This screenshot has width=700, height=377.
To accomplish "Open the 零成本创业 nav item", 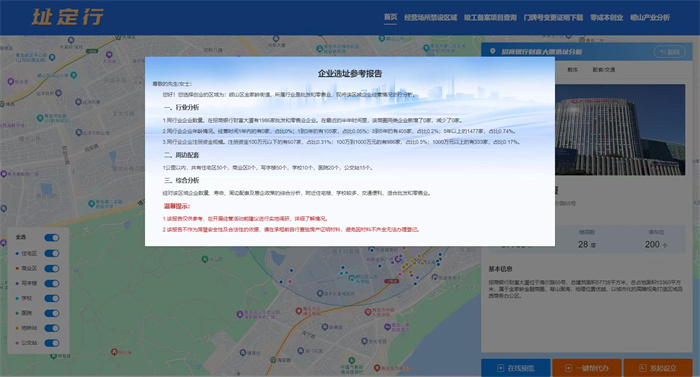I will pyautogui.click(x=606, y=17).
